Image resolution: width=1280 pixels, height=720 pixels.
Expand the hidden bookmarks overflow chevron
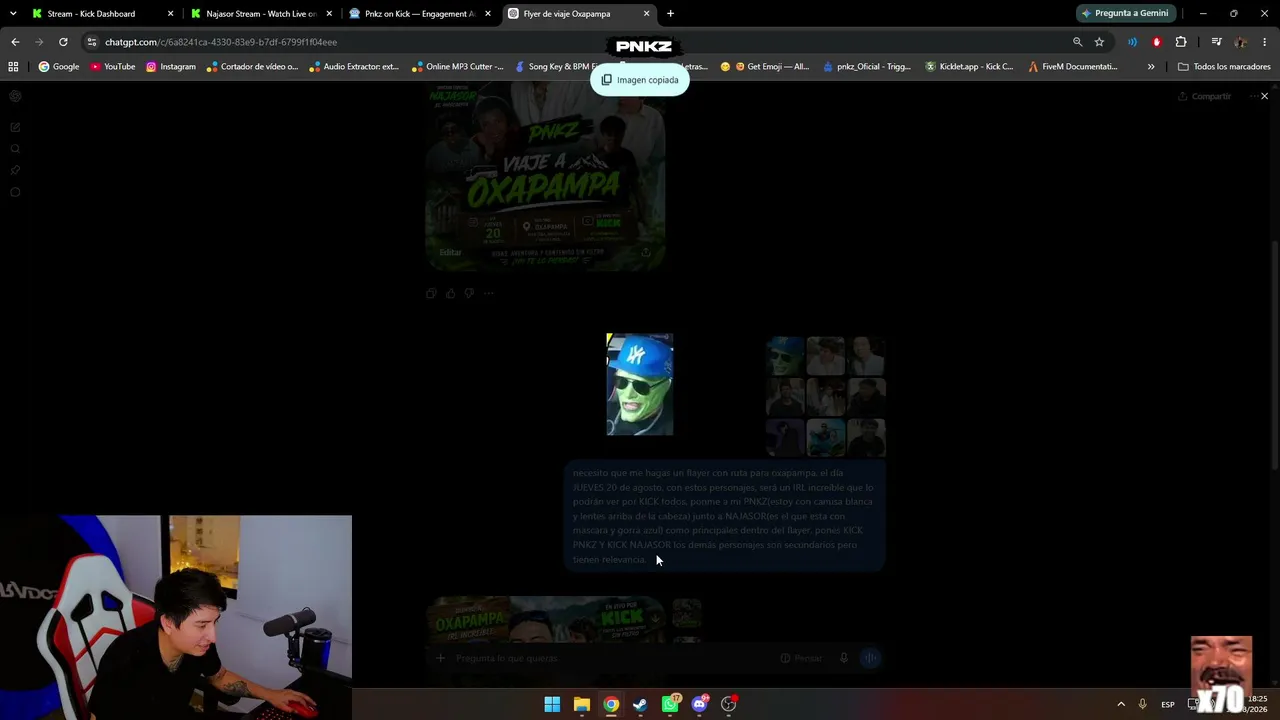tap(1151, 67)
